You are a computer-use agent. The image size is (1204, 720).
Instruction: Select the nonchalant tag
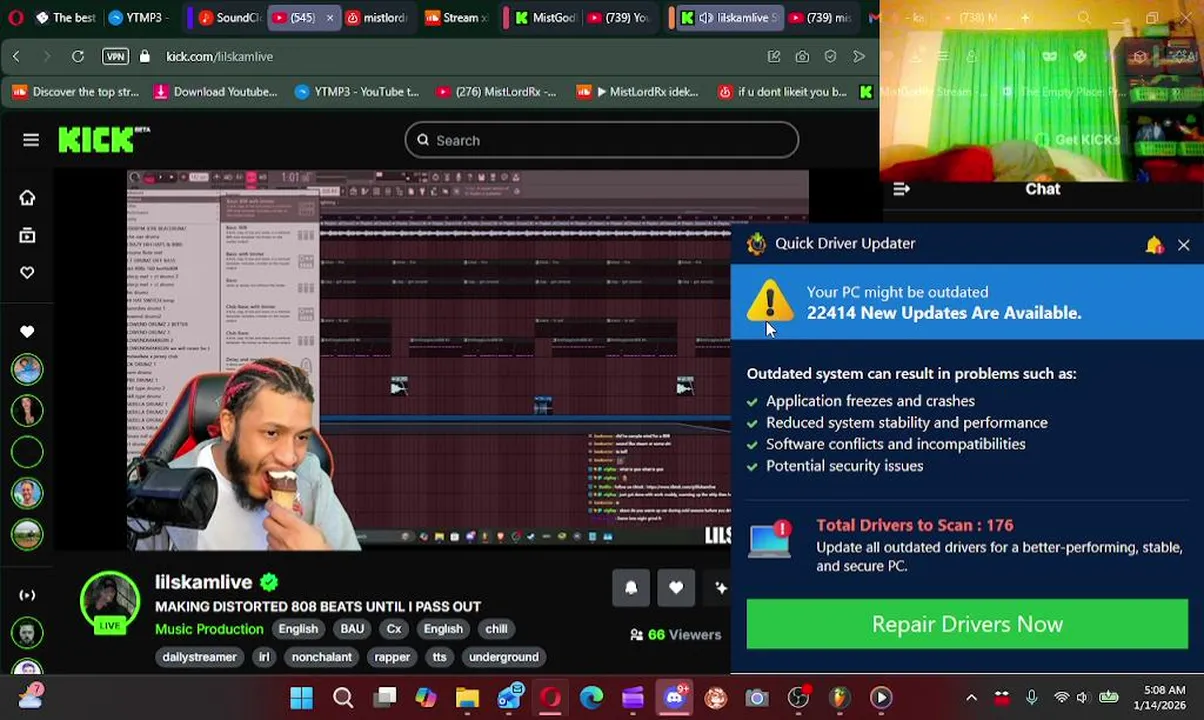pyautogui.click(x=321, y=657)
